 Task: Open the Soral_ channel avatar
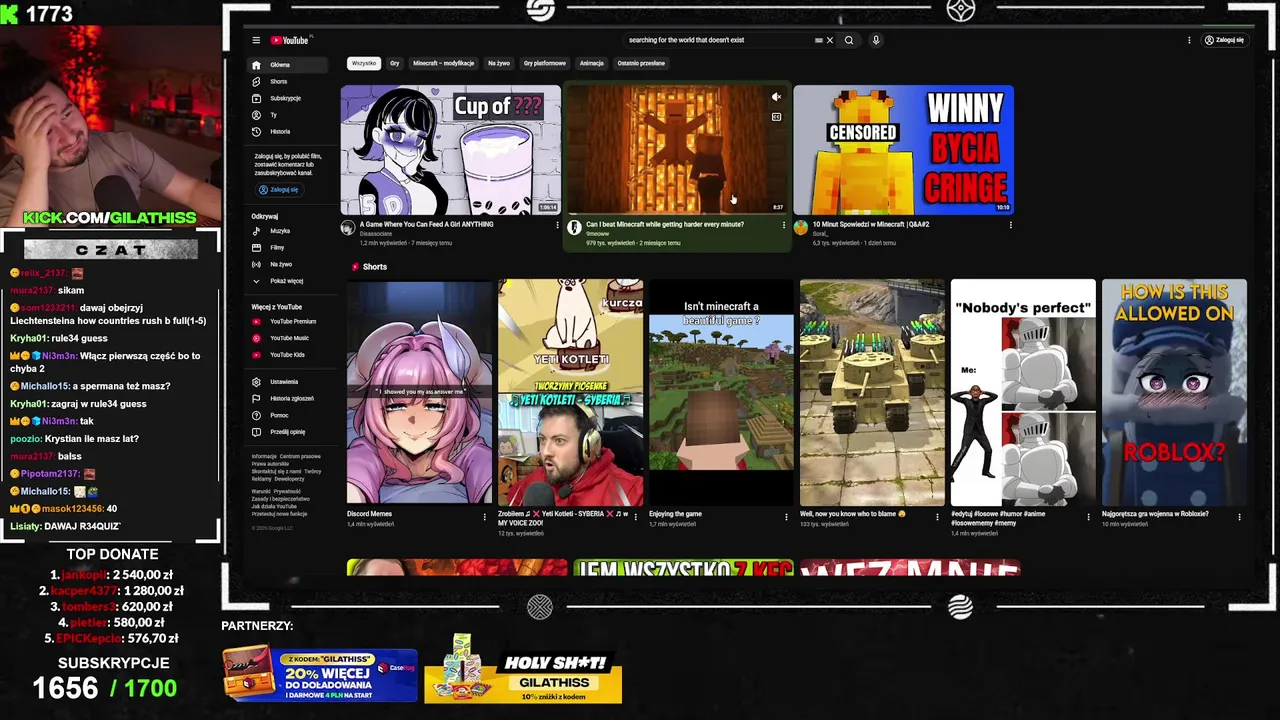[x=800, y=228]
